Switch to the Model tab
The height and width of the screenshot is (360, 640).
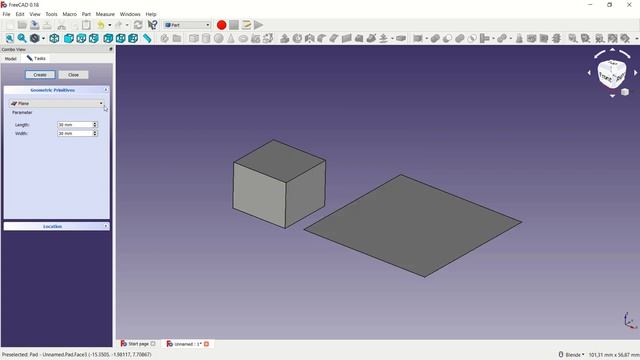click(11, 59)
